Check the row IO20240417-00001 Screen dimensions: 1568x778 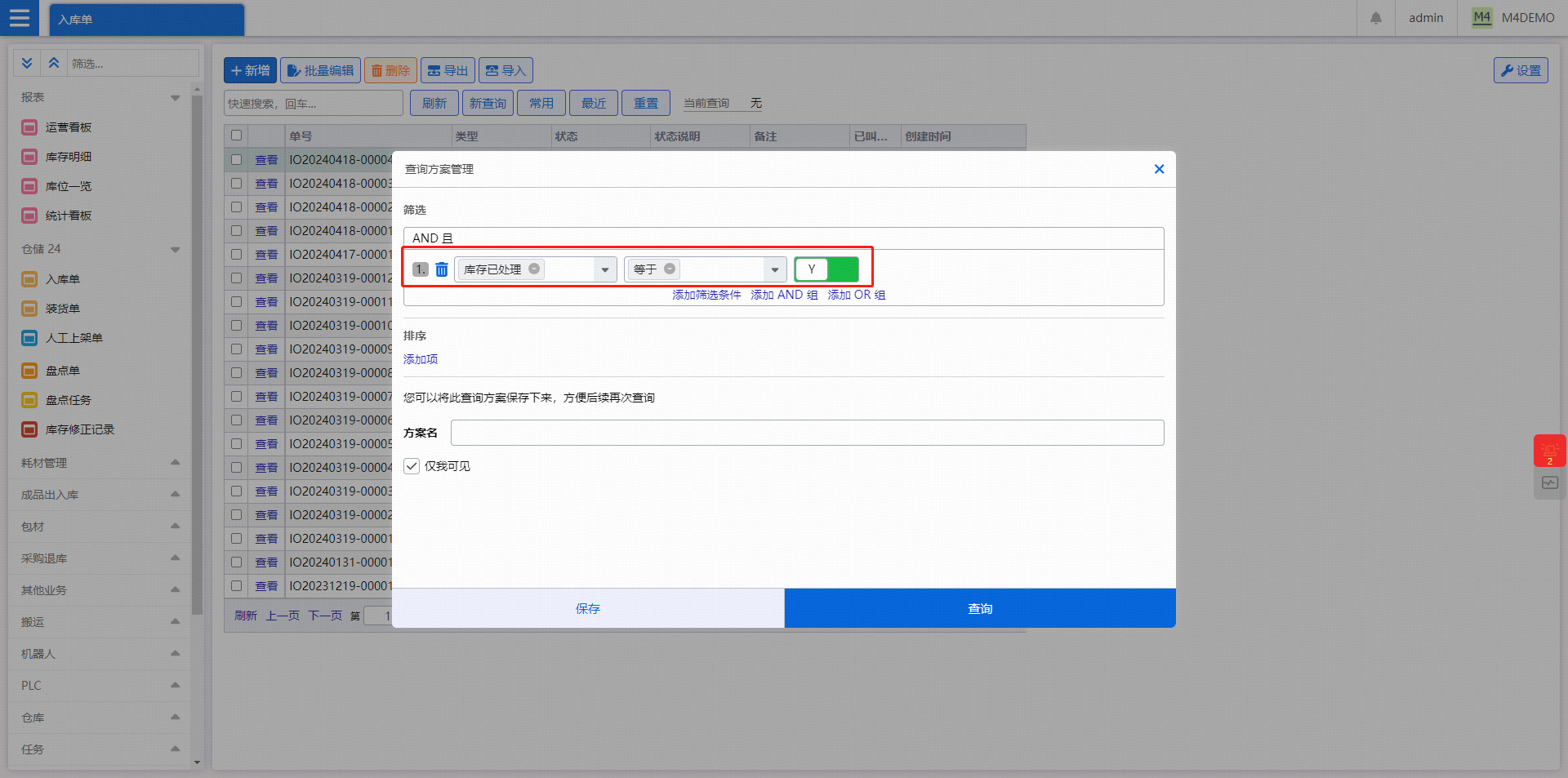[x=237, y=255]
